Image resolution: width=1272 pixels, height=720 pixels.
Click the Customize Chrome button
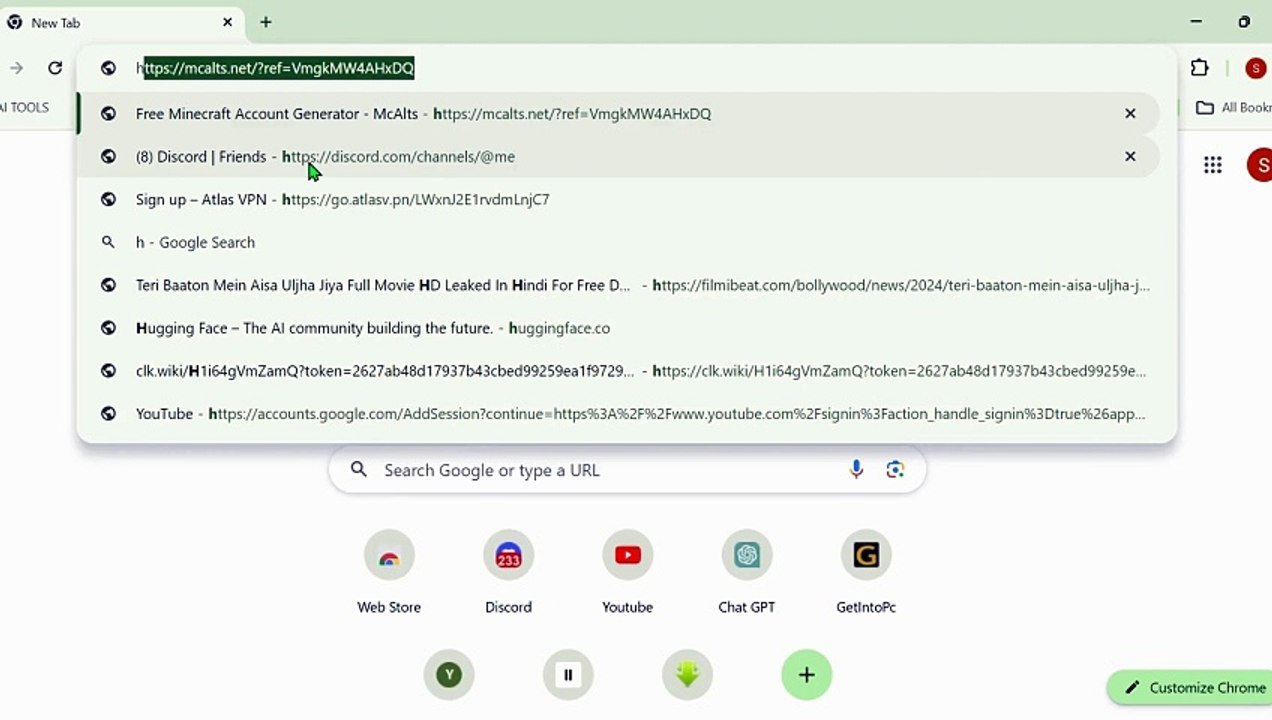[1190, 688]
